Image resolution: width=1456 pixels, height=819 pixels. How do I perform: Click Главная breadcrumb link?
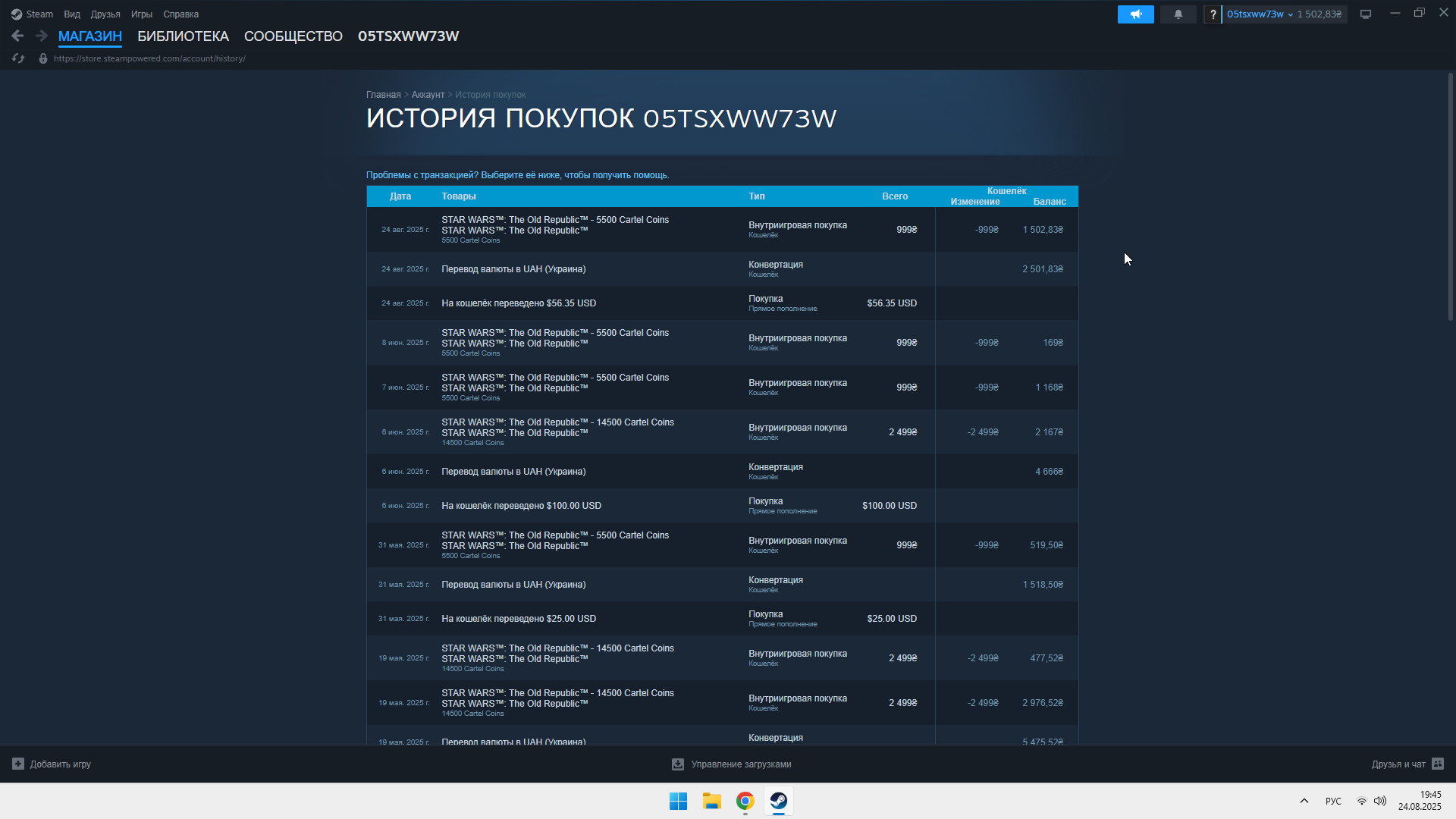click(384, 95)
